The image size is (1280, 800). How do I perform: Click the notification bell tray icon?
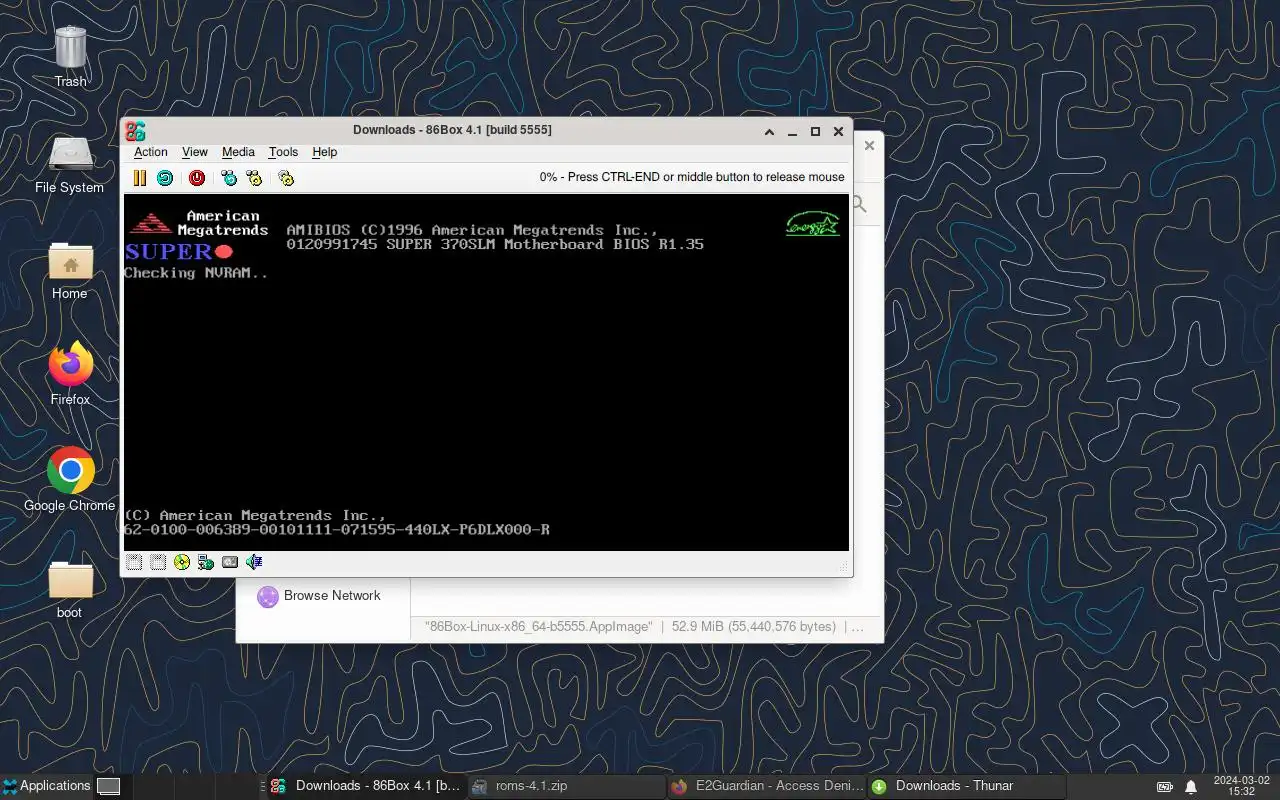[x=1191, y=787]
